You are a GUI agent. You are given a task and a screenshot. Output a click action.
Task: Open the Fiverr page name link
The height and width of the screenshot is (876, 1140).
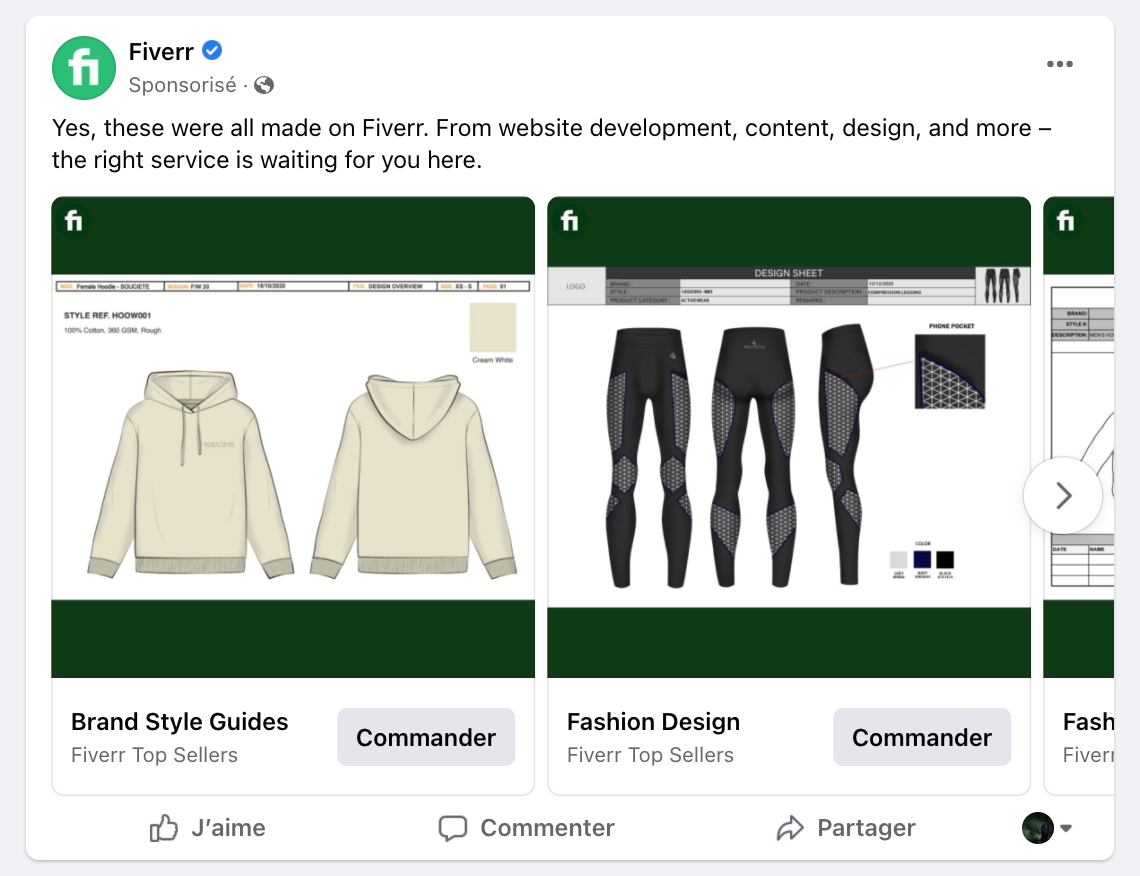(x=160, y=51)
